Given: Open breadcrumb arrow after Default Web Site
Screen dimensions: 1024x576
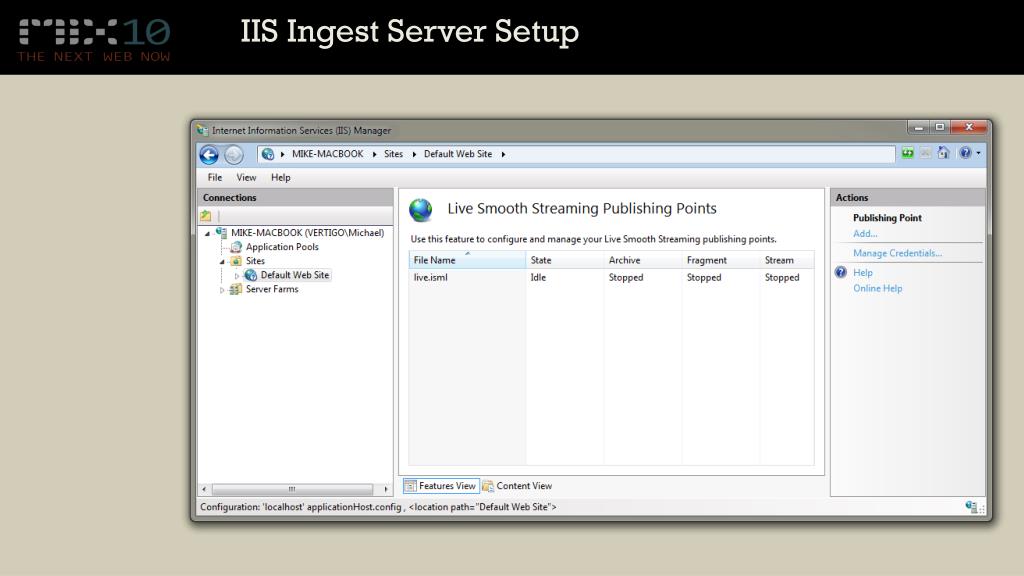Looking at the screenshot, I should pyautogui.click(x=503, y=154).
